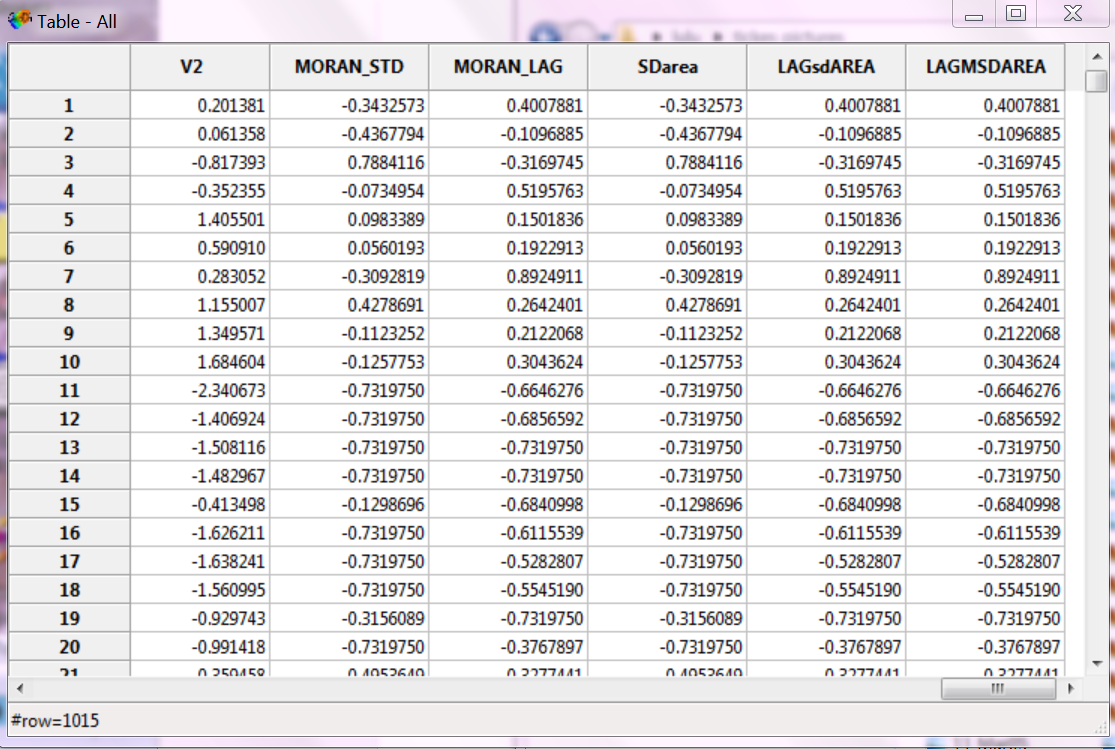Select row 20 by its row number
Image resolution: width=1115 pixels, height=749 pixels.
click(68, 646)
